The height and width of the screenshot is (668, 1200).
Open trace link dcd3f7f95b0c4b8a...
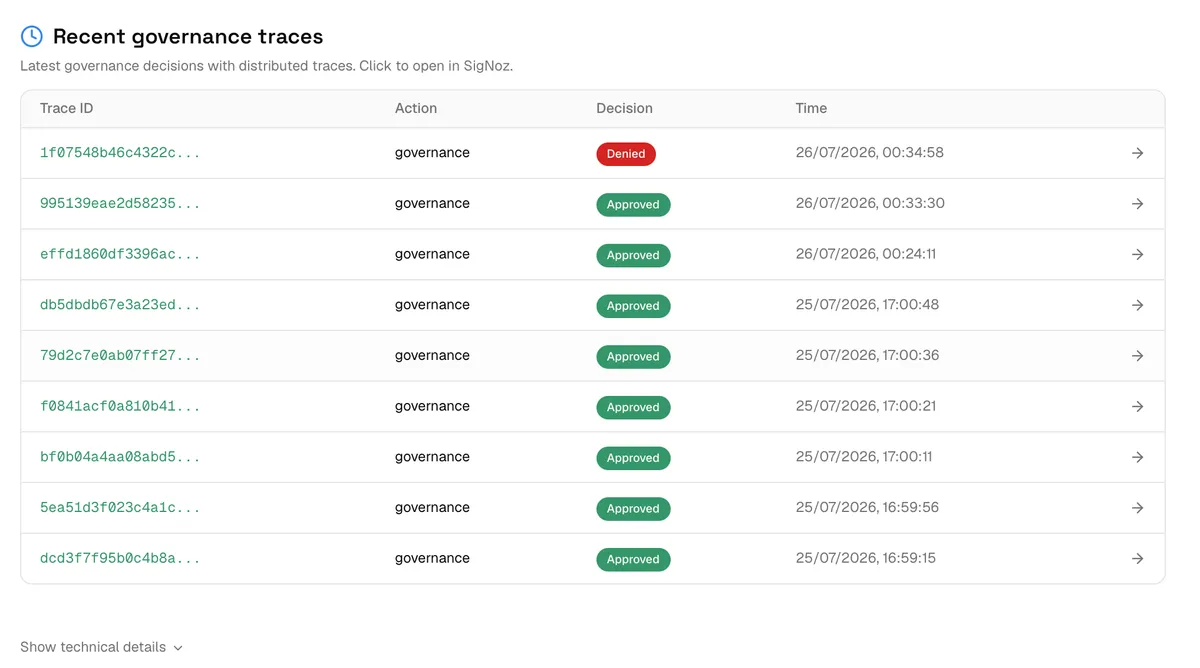(120, 559)
